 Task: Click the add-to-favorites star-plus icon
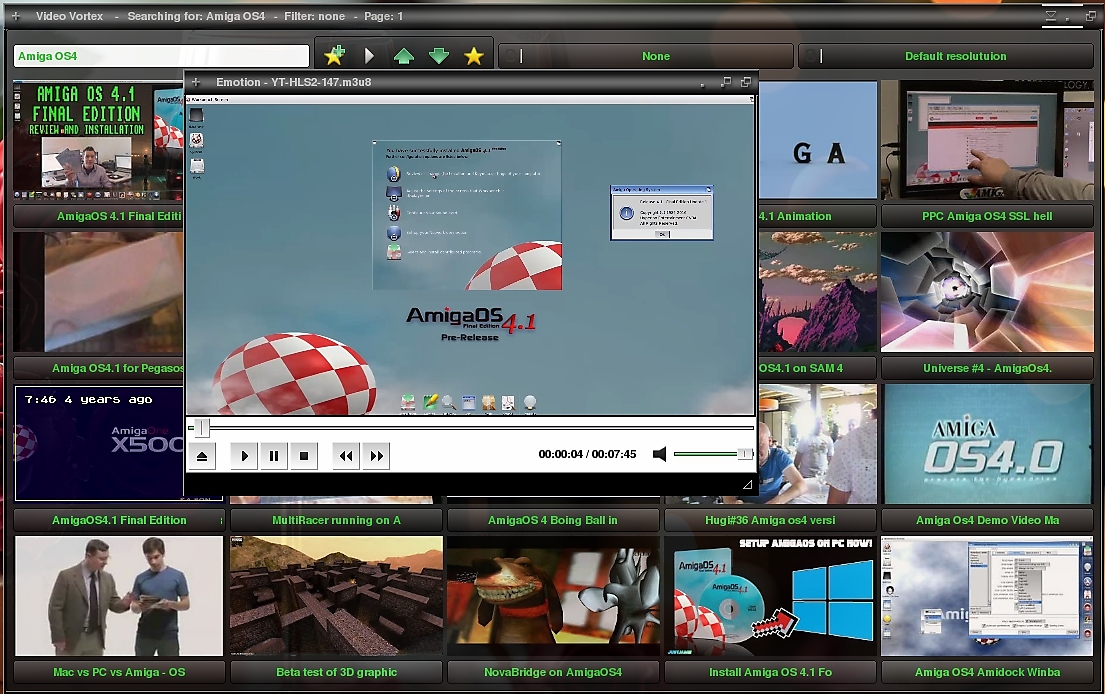(x=335, y=56)
